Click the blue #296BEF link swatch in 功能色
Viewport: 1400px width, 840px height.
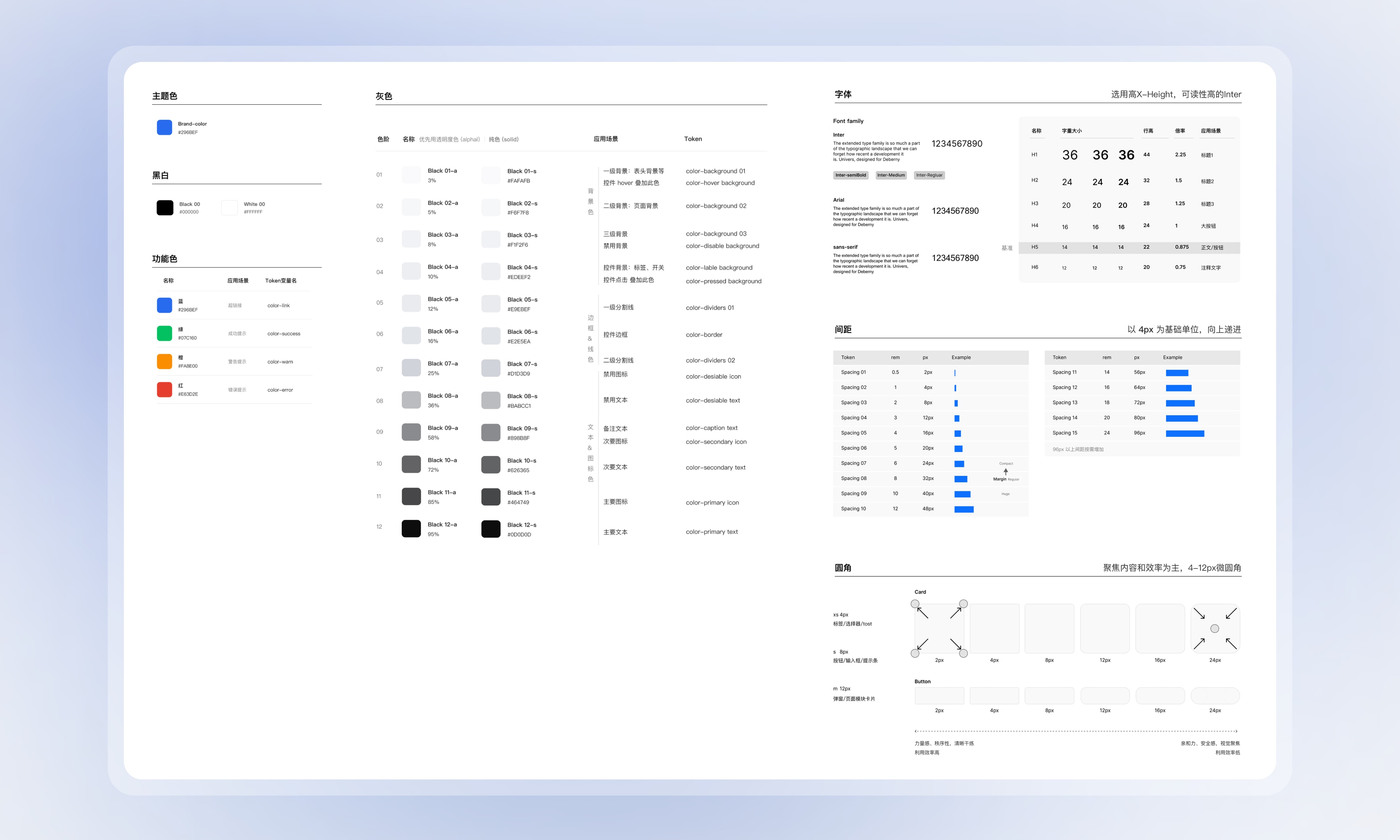tap(164, 305)
